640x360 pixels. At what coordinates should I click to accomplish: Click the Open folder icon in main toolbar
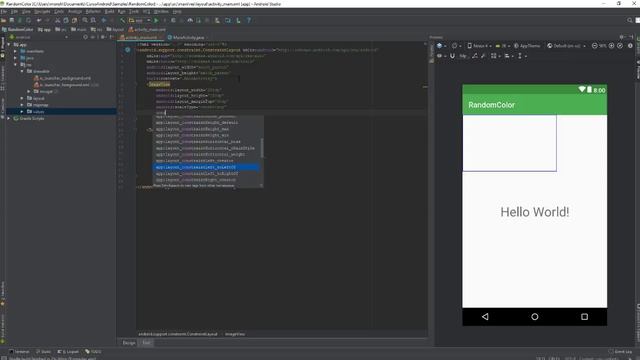pos(4,20)
